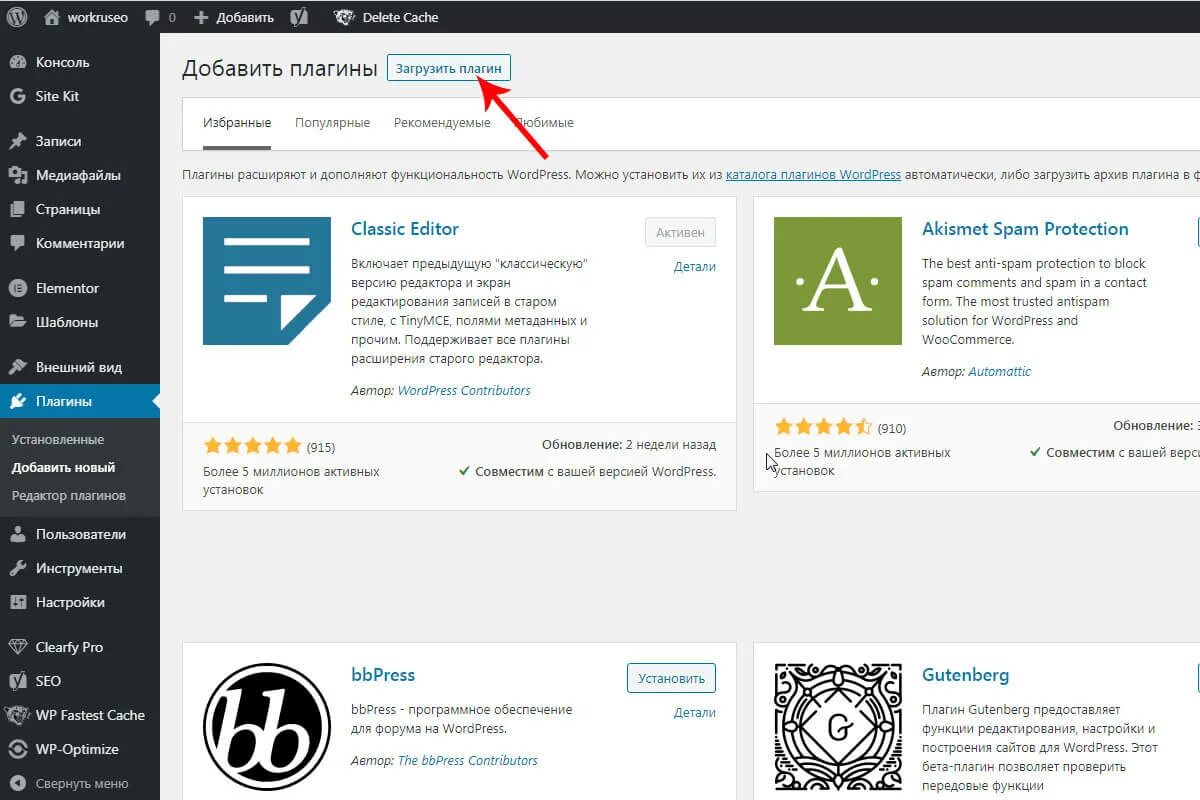Viewport: 1200px width, 800px height.
Task: Click the Шаблоны folder icon
Action: 17,322
